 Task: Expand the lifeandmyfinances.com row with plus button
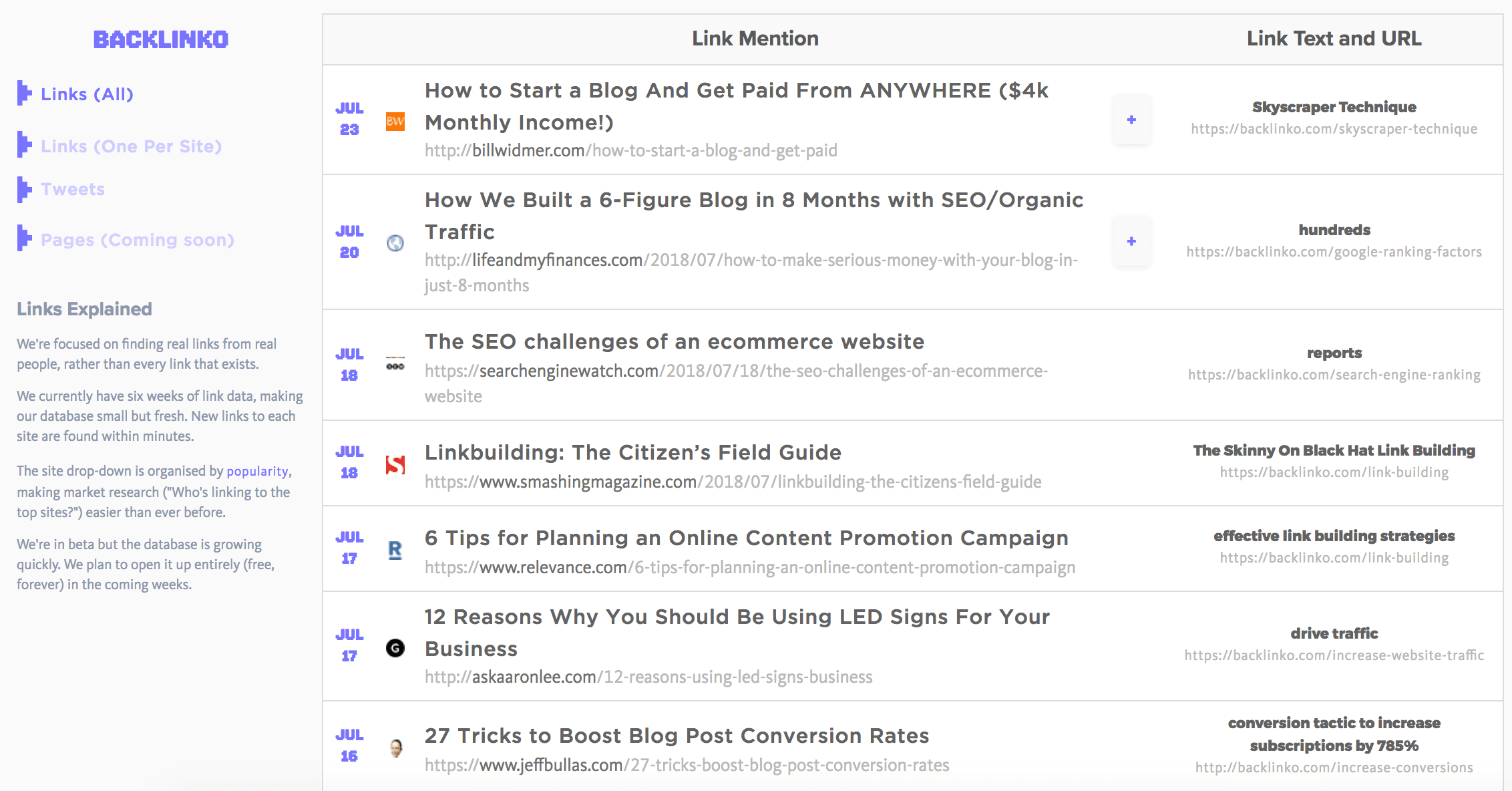click(x=1131, y=241)
